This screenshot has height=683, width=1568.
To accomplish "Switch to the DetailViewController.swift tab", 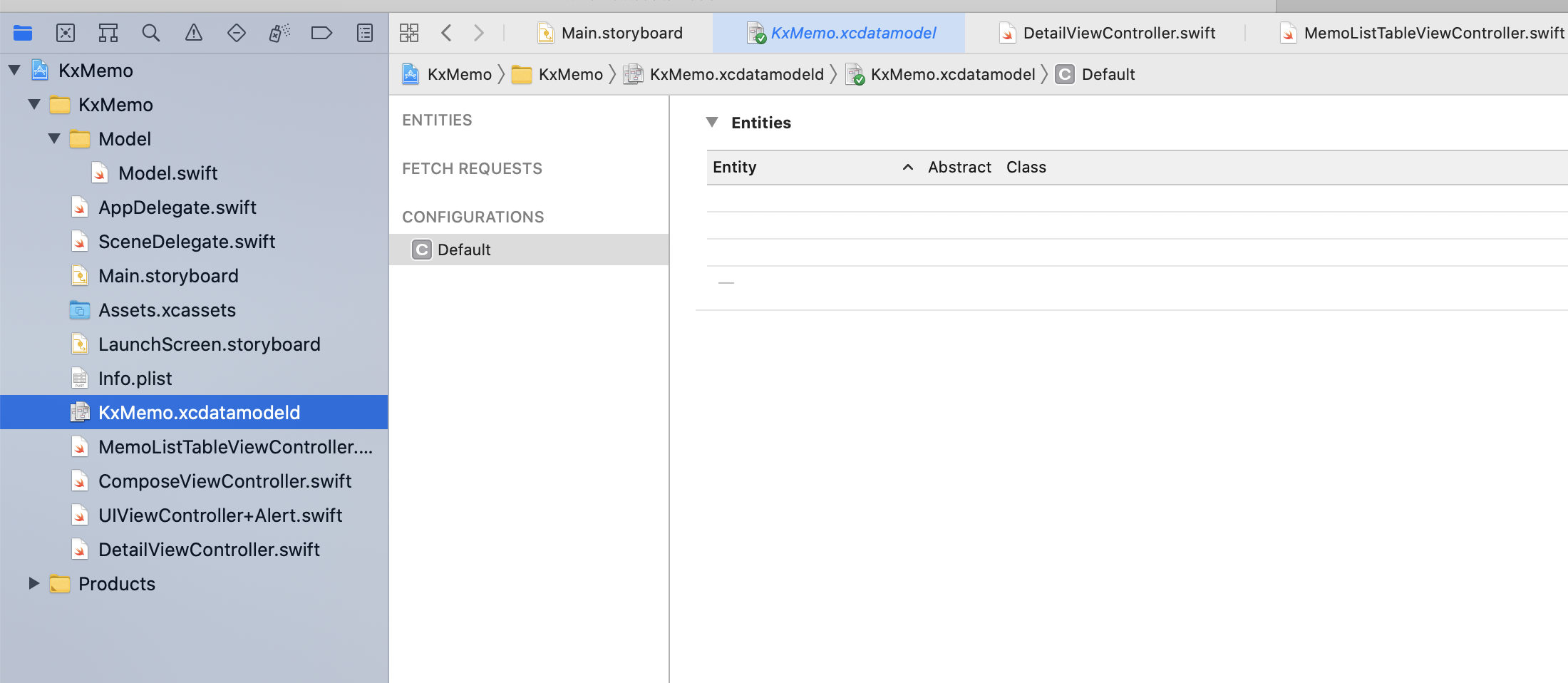I will [1108, 33].
